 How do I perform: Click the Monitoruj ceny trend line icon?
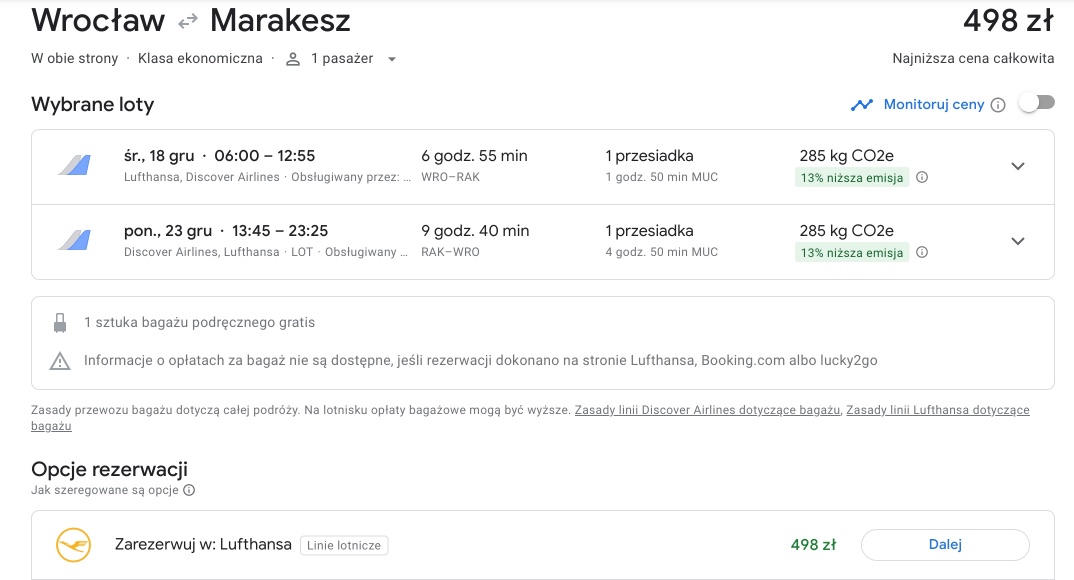pyautogui.click(x=862, y=105)
